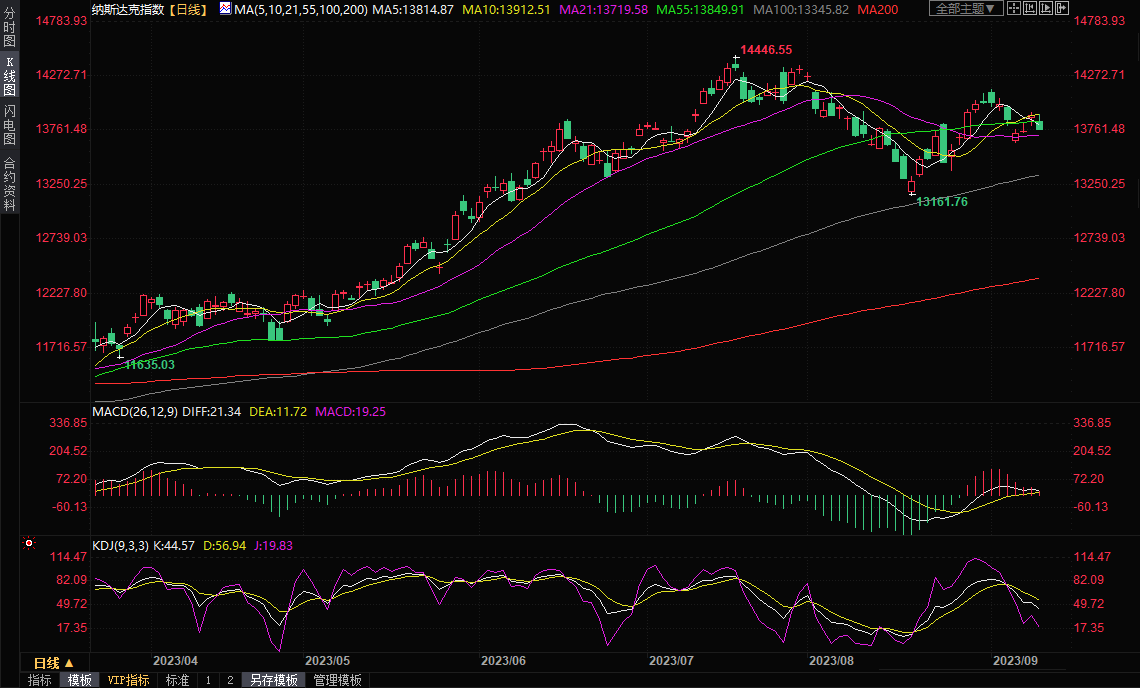The width and height of the screenshot is (1140, 688).
Task: Click the MA indicator chart icon
Action: 225,9
